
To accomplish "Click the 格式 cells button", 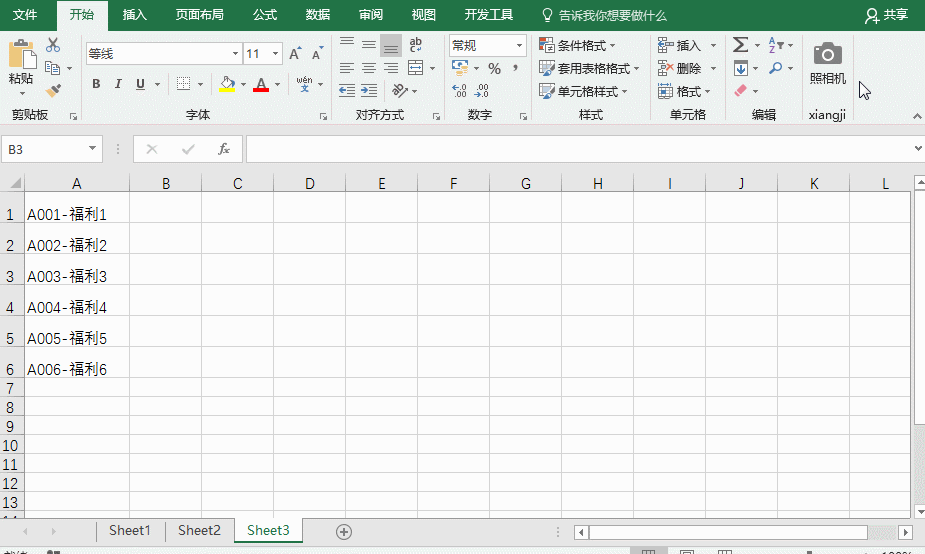I will point(684,91).
